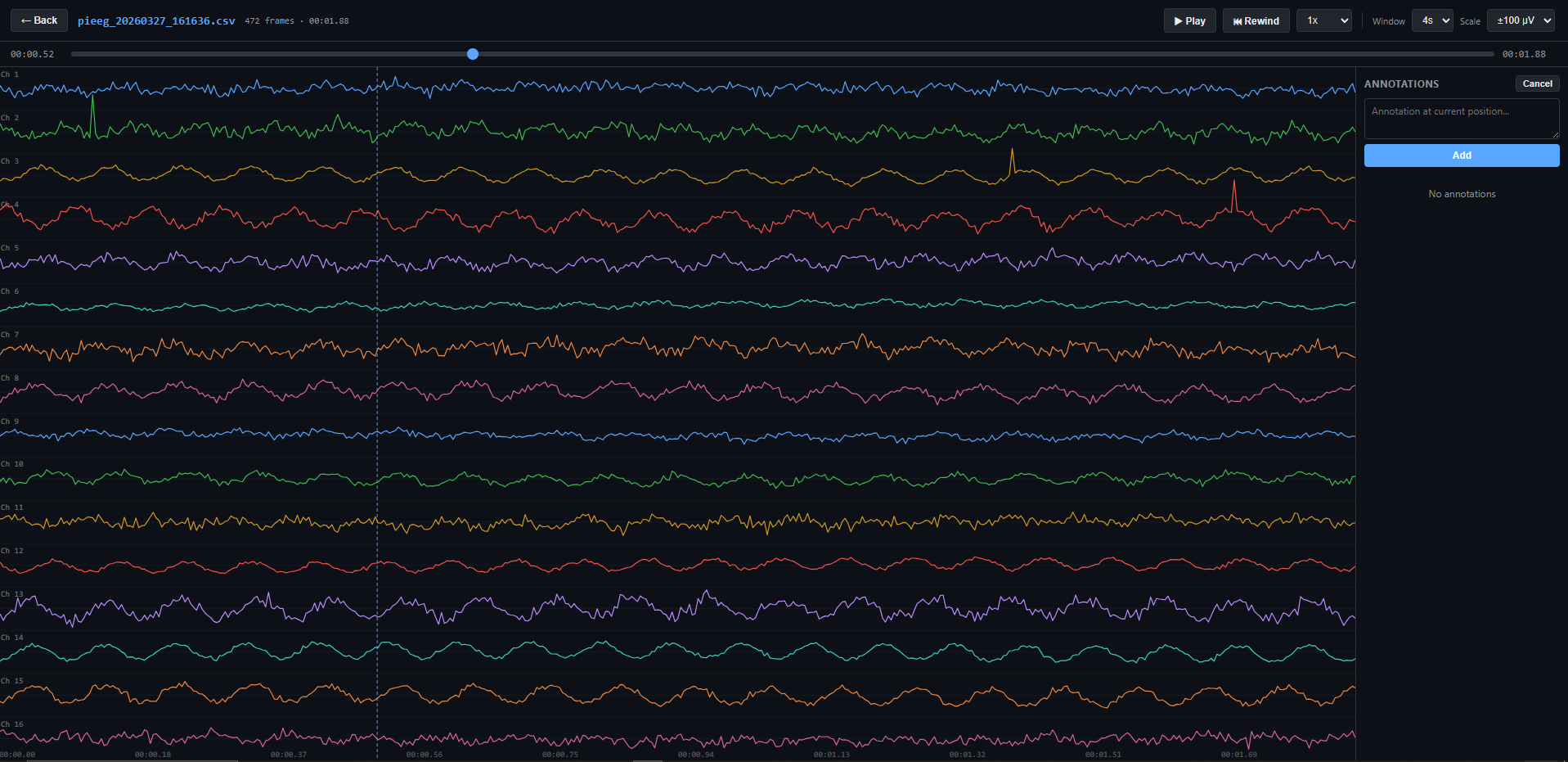Rewind the recording to start
This screenshot has height=762, width=1568.
pyautogui.click(x=1256, y=21)
